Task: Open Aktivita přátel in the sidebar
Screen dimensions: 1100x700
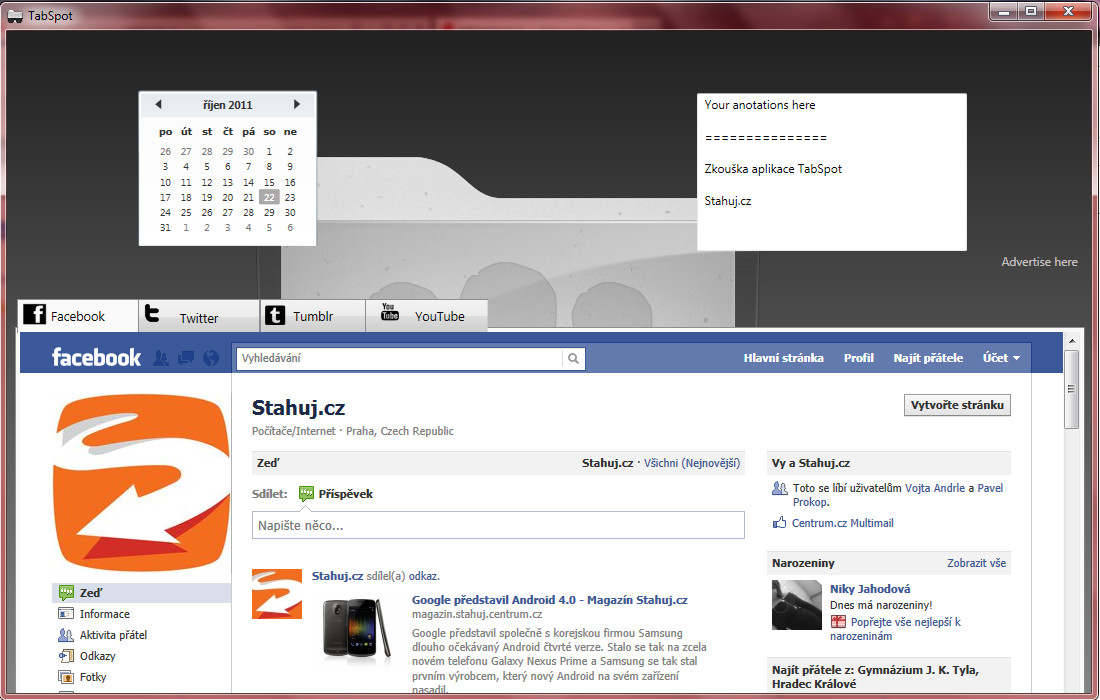Action: tap(113, 635)
